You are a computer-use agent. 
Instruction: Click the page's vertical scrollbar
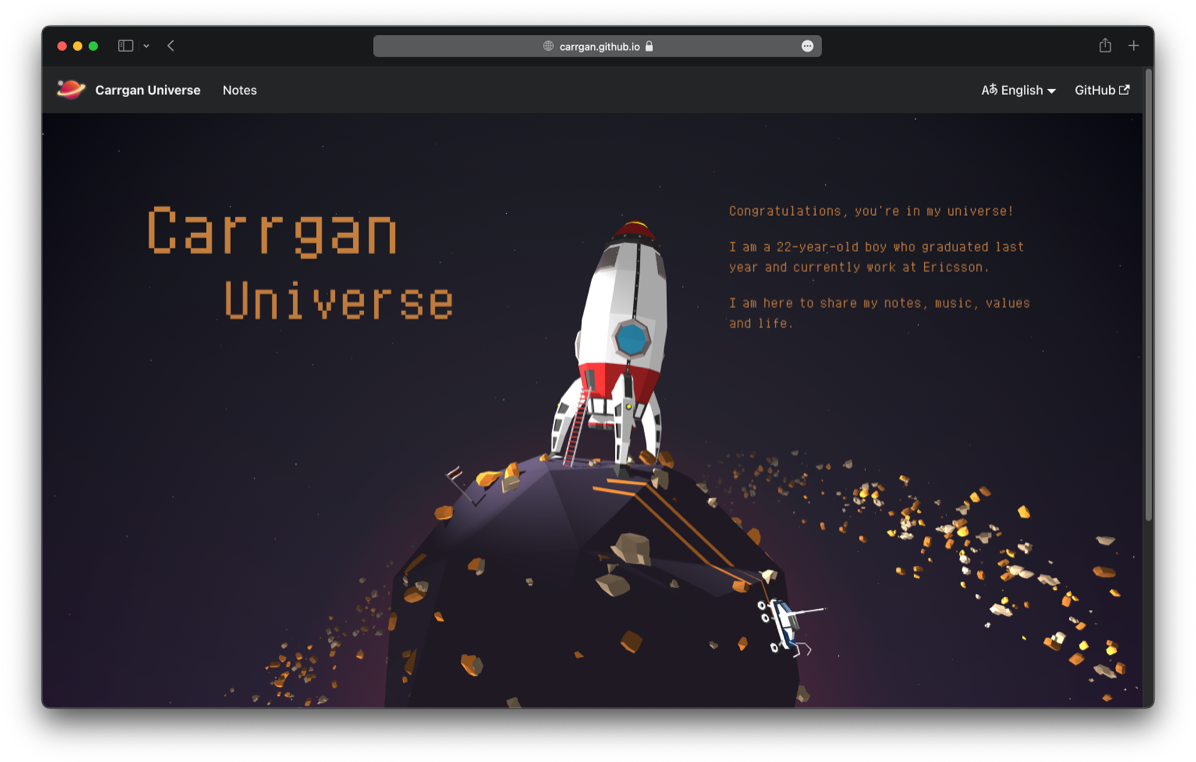1148,300
